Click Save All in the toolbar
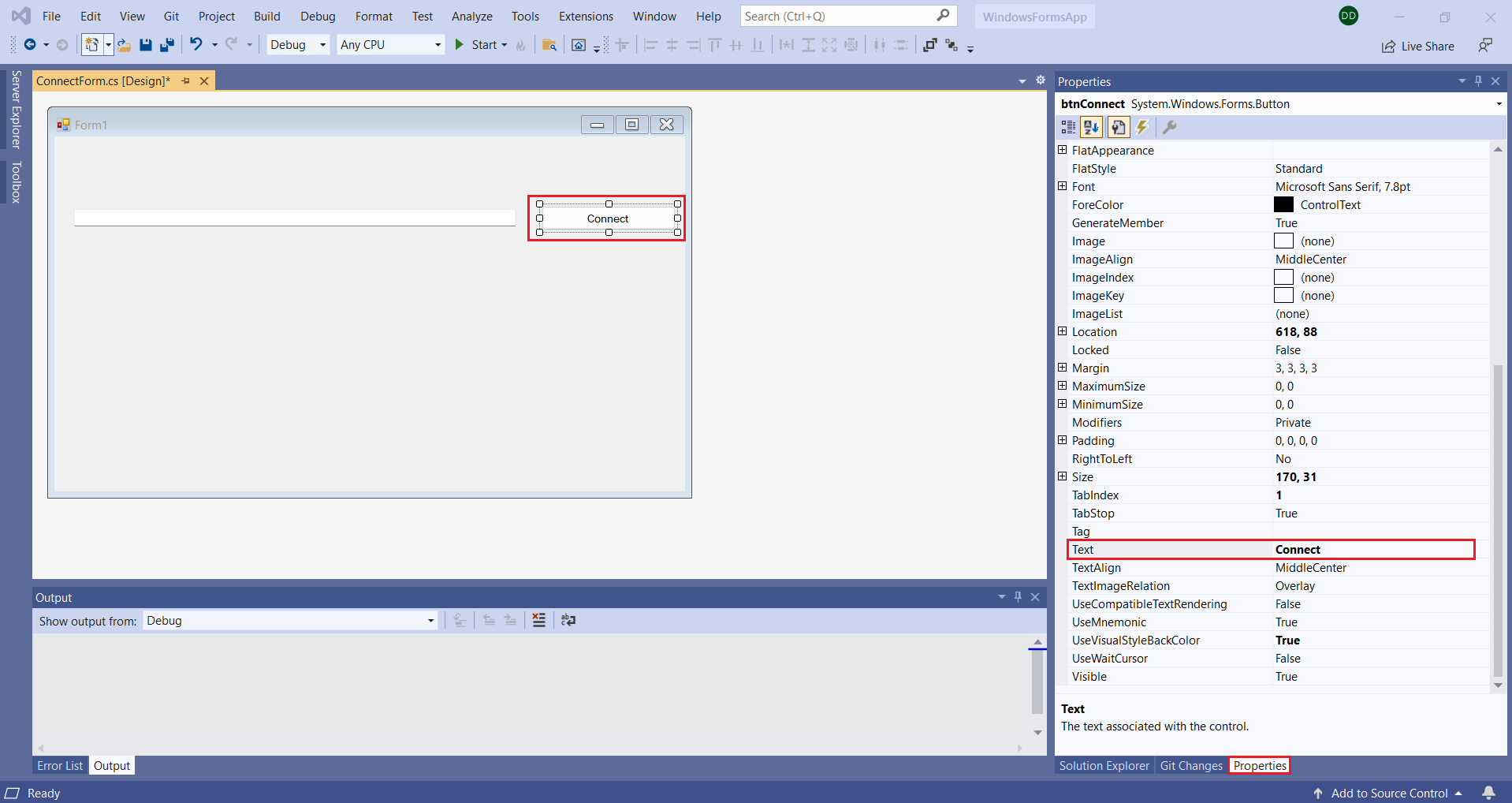1512x803 pixels. (167, 45)
